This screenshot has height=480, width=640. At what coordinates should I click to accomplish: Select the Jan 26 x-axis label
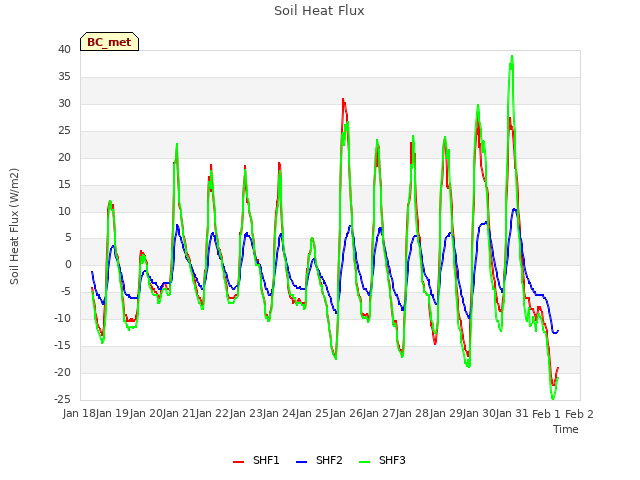tap(346, 413)
